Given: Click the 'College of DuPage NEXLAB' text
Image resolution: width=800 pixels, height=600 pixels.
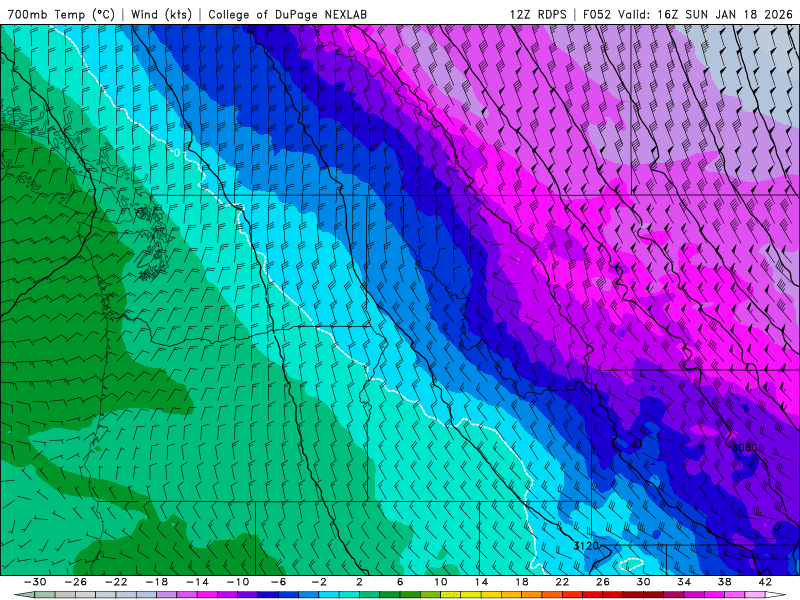Looking at the screenshot, I should click(287, 14).
